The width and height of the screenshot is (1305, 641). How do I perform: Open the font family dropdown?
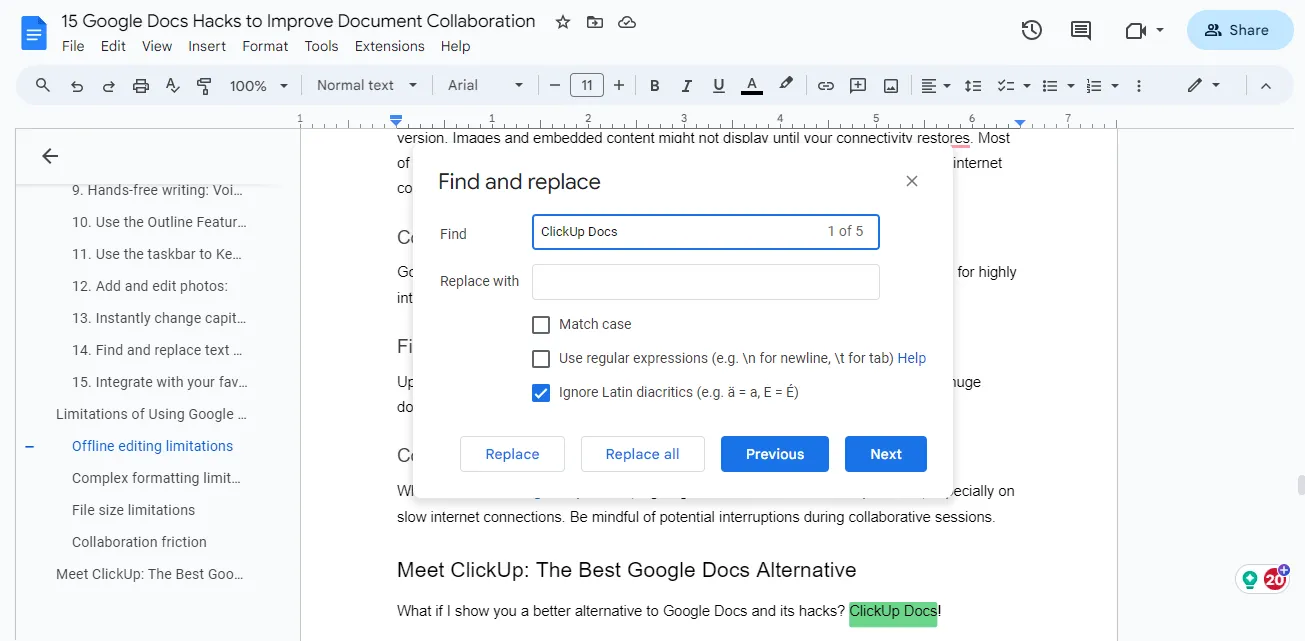click(x=484, y=85)
